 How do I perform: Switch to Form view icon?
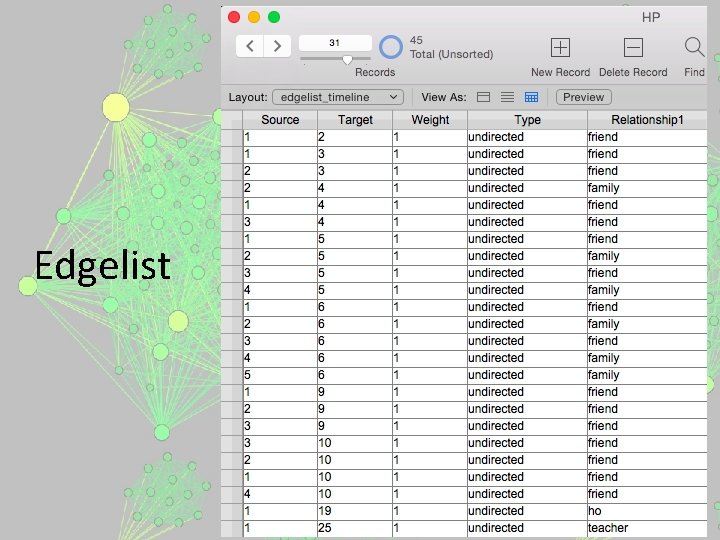(x=483, y=97)
